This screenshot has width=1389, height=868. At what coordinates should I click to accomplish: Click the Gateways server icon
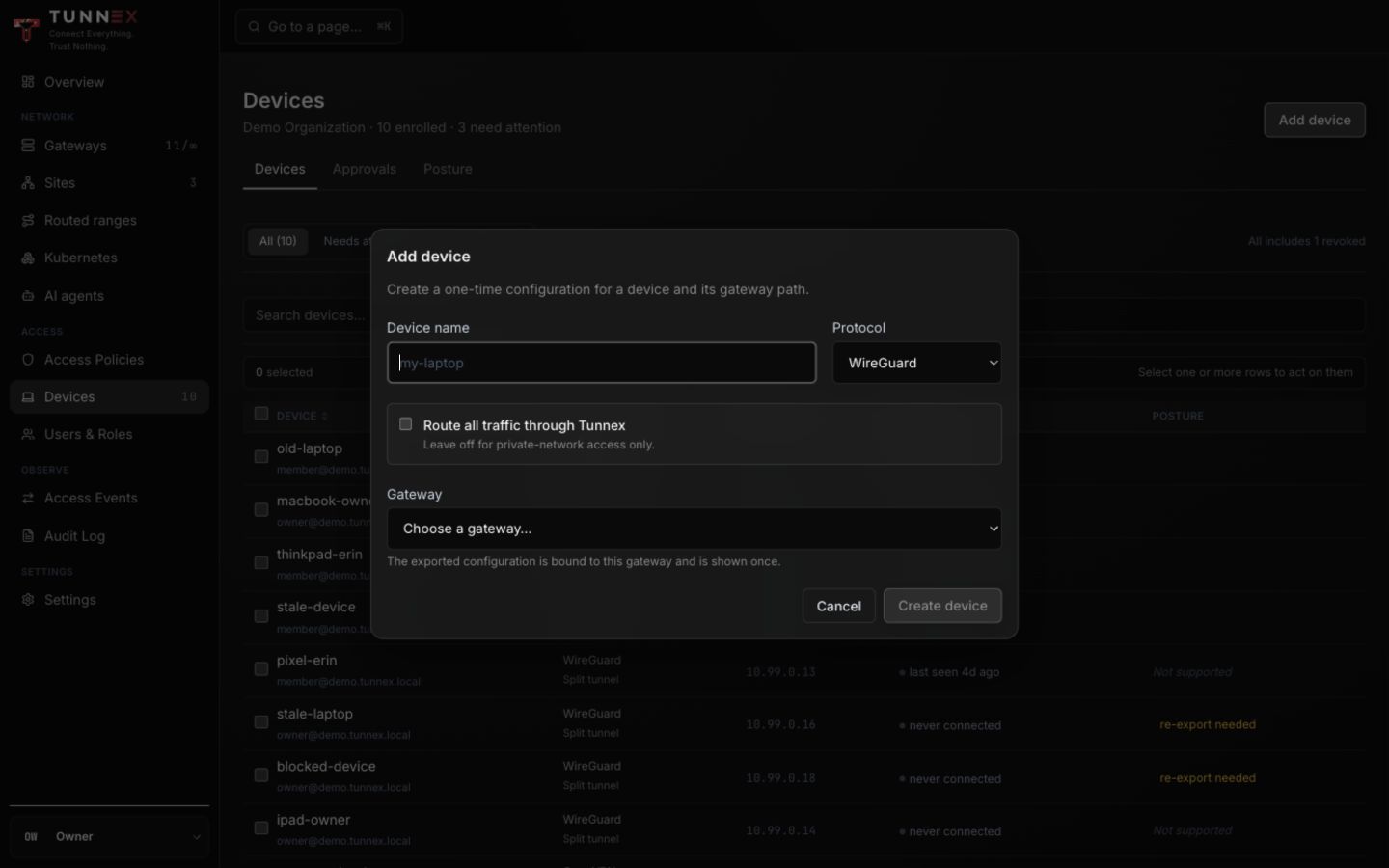pyautogui.click(x=28, y=146)
